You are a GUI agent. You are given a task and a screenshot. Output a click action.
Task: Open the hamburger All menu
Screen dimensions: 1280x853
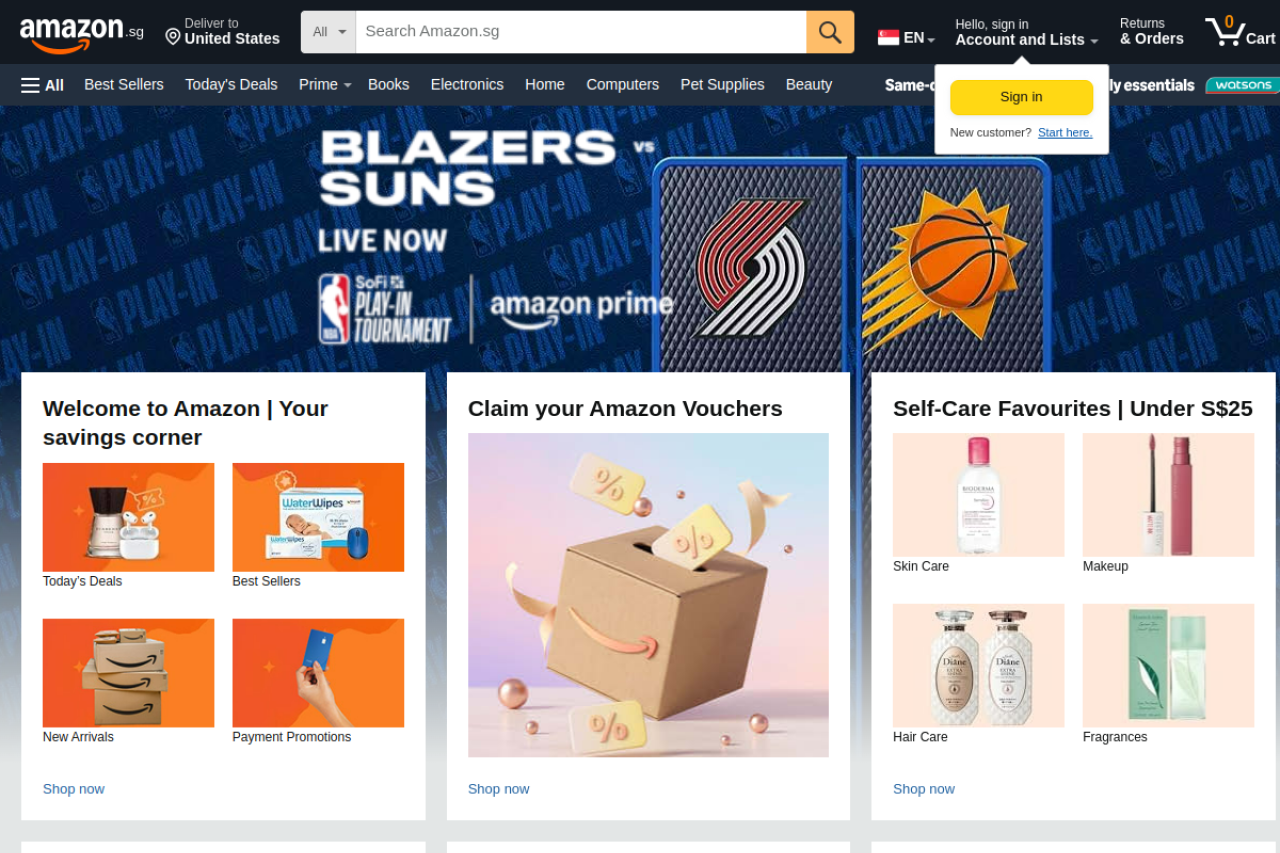click(42, 85)
